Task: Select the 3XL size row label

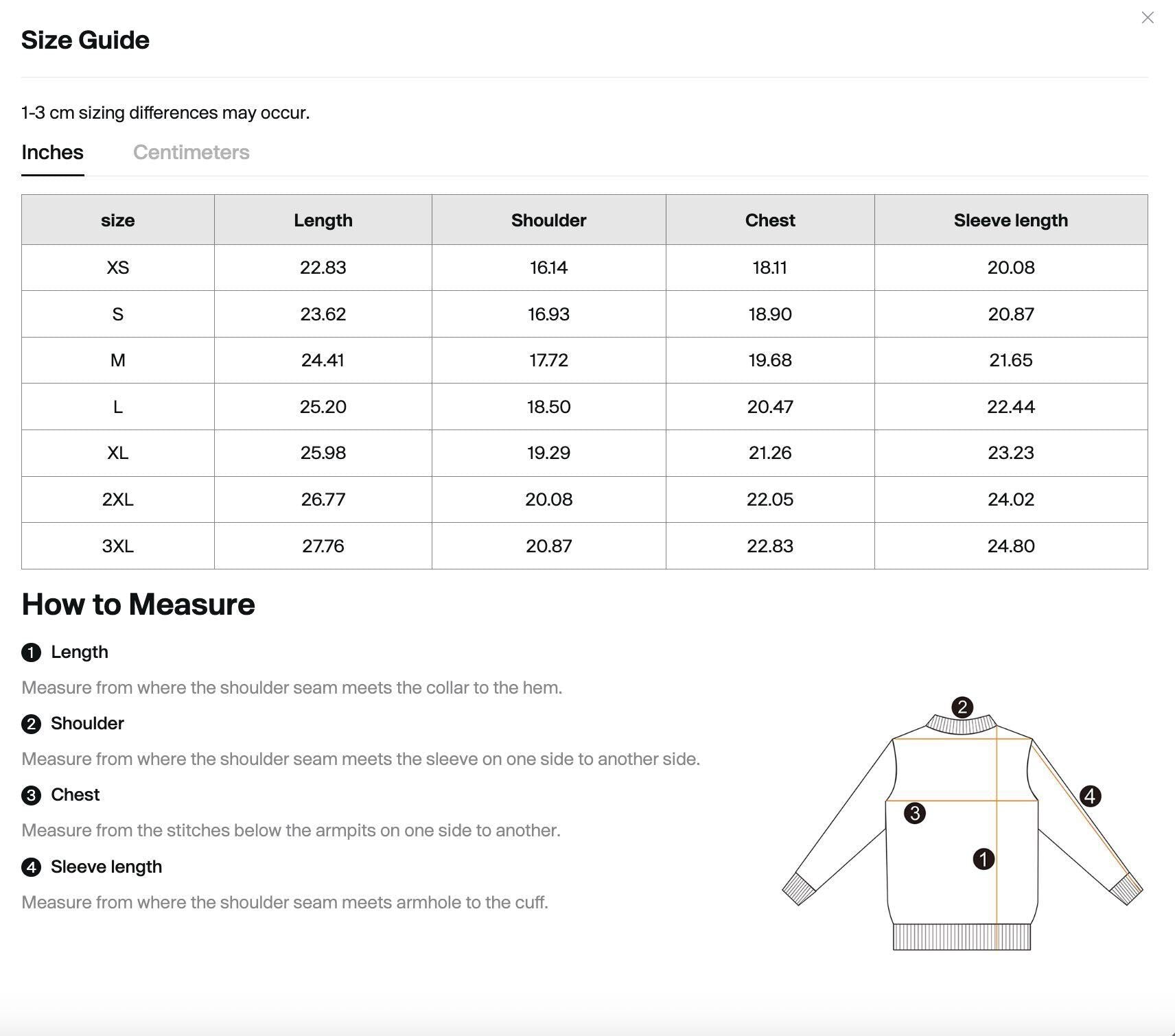Action: (117, 546)
